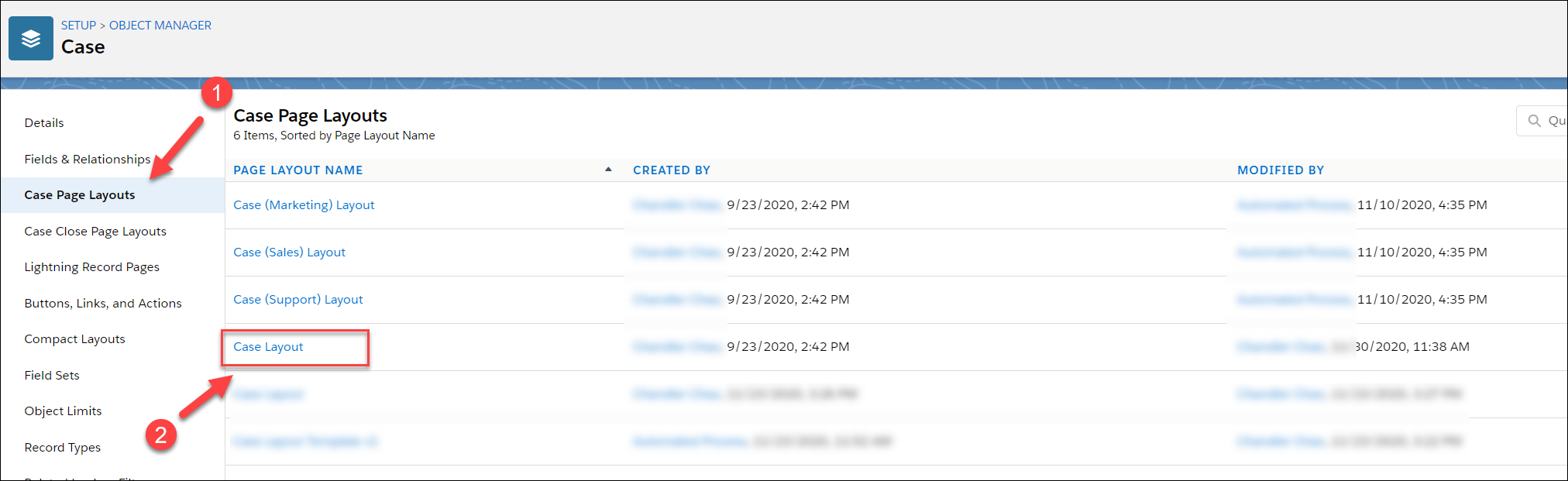1568x481 pixels.
Task: Navigate to Lightning Record Pages
Action: [x=92, y=267]
